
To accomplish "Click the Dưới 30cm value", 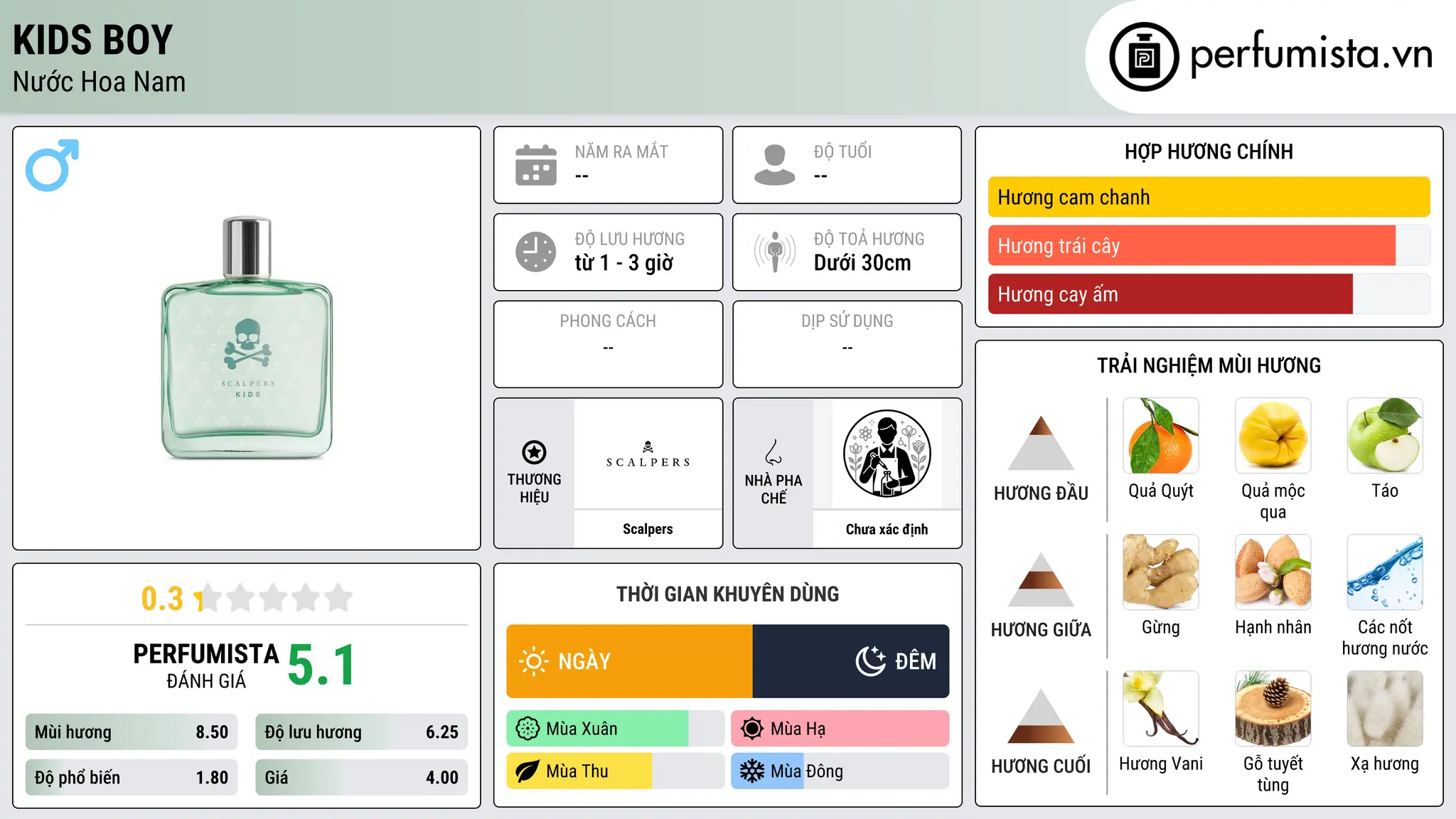I will [x=862, y=263].
